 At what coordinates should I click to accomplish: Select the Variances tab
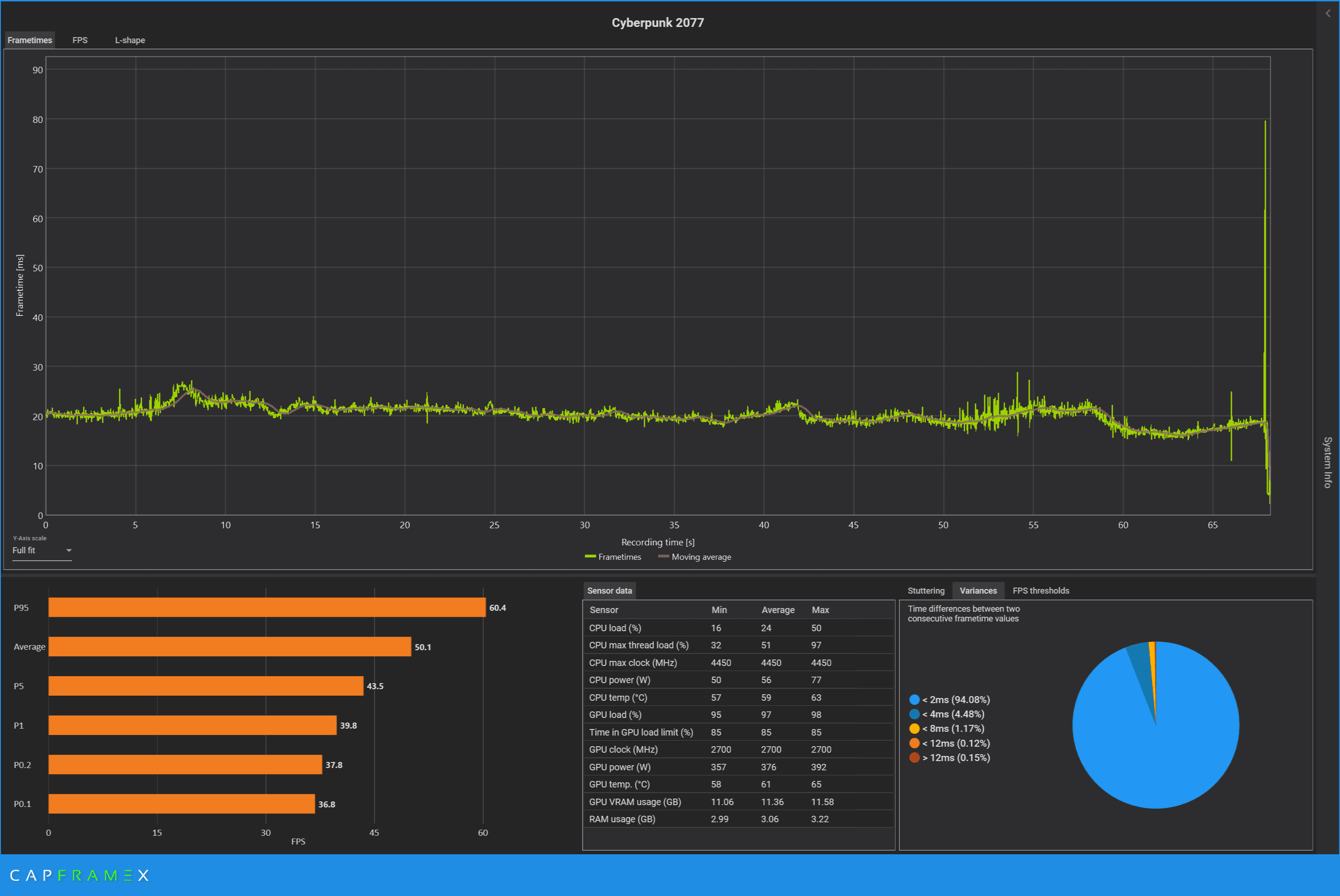point(978,590)
